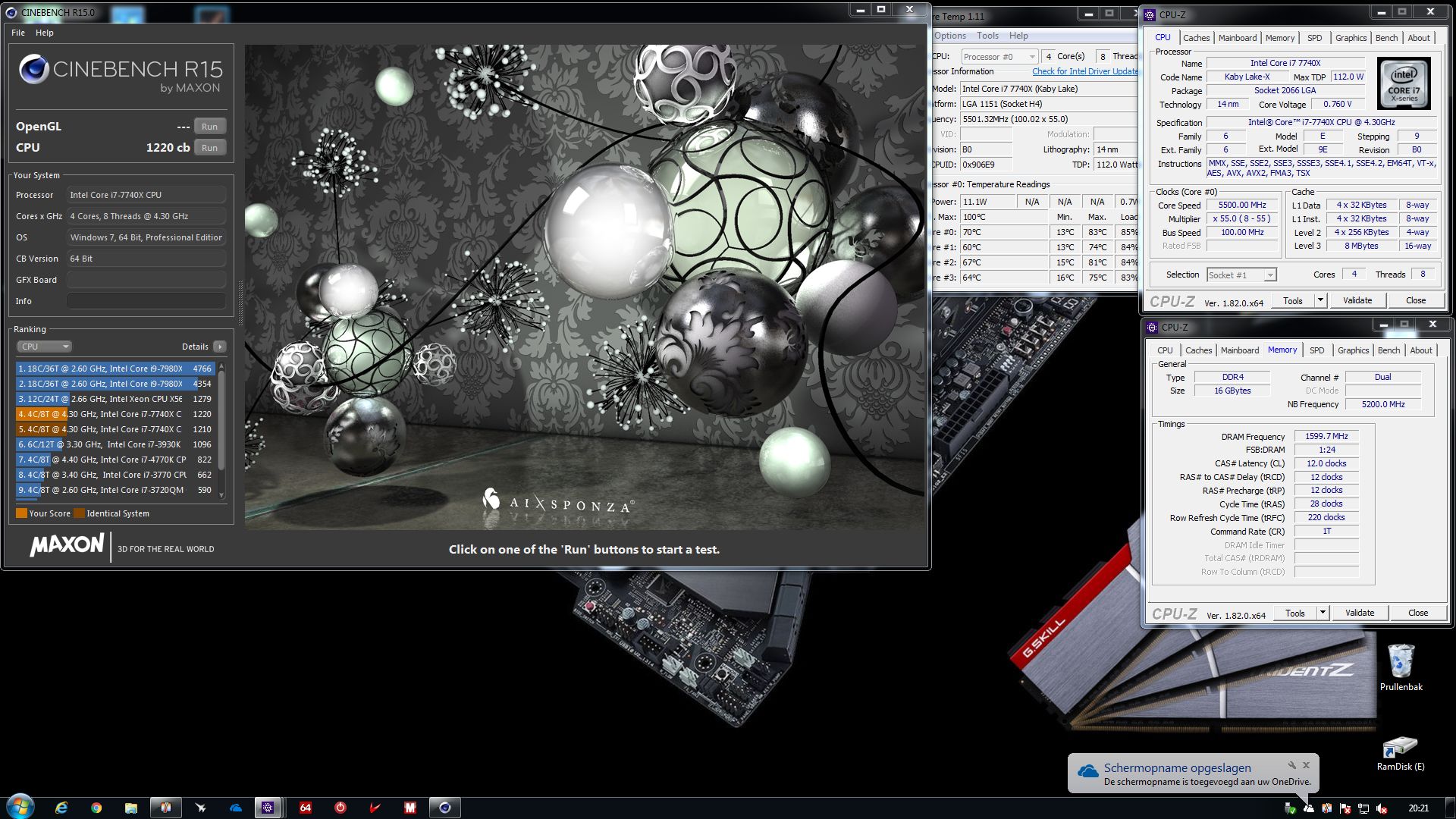Run the OpenGL benchmark
This screenshot has height=819, width=1456.
(210, 127)
